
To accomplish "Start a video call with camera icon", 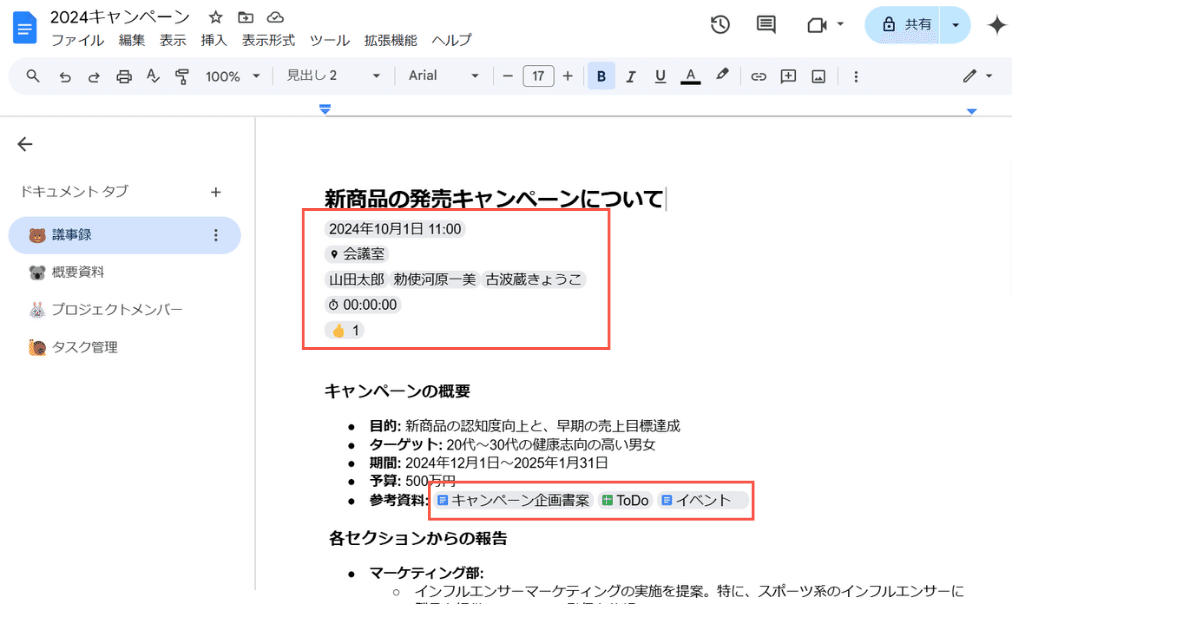I will 816,25.
